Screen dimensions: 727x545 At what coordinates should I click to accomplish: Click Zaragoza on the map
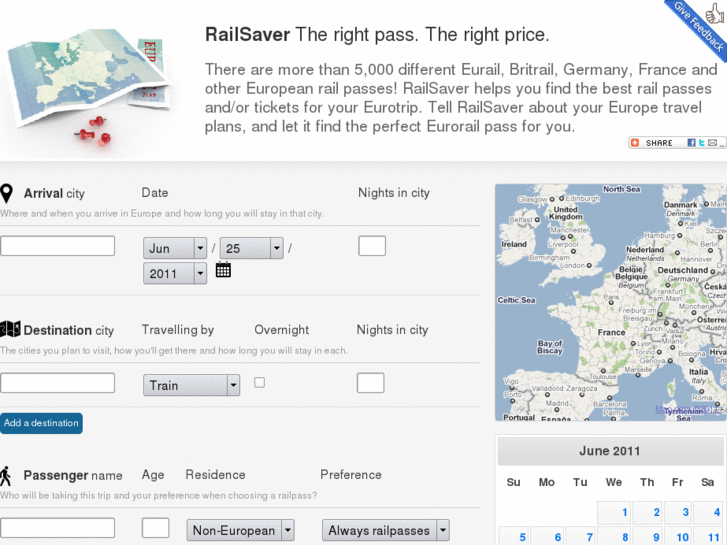(x=581, y=390)
